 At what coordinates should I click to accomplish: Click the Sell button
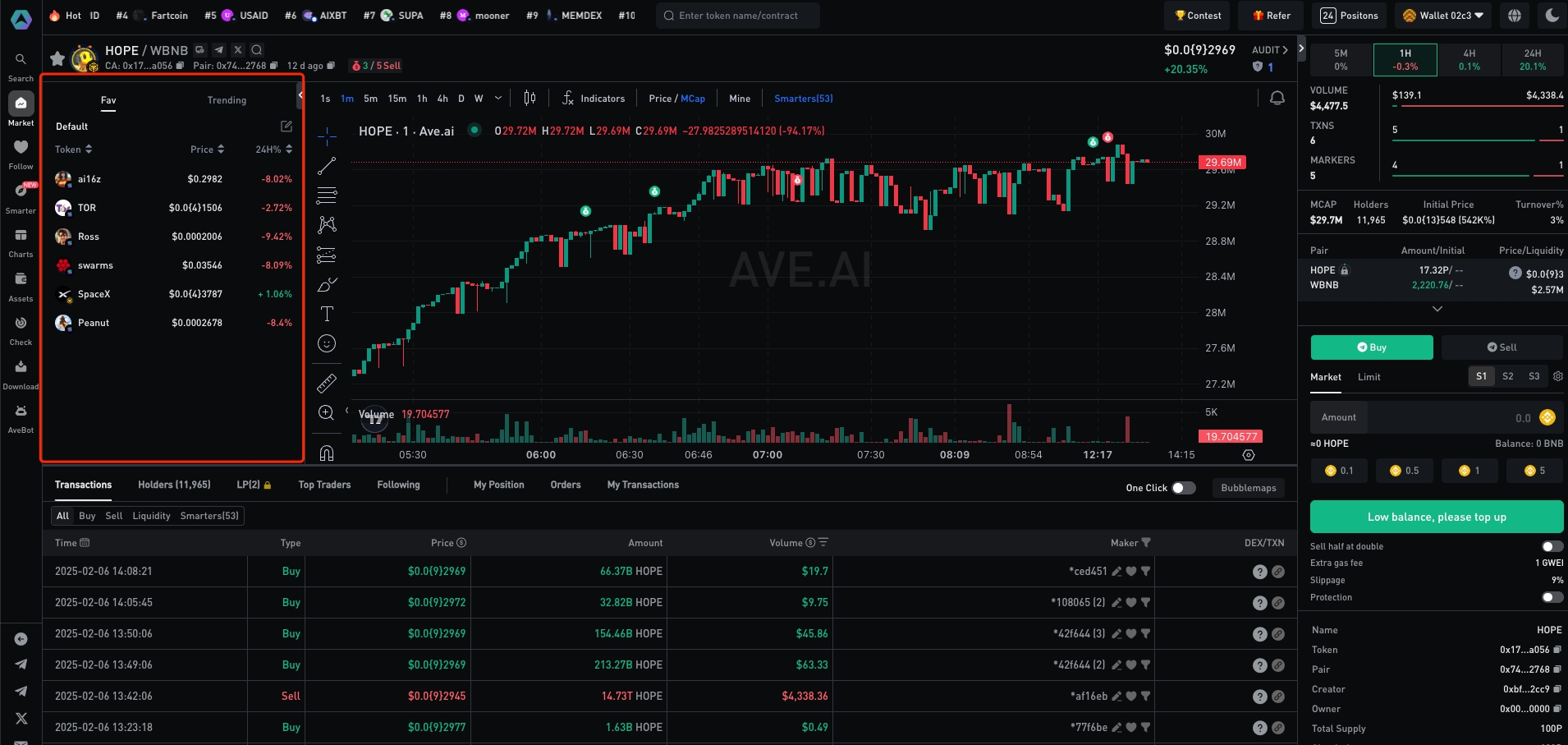pyautogui.click(x=1502, y=347)
